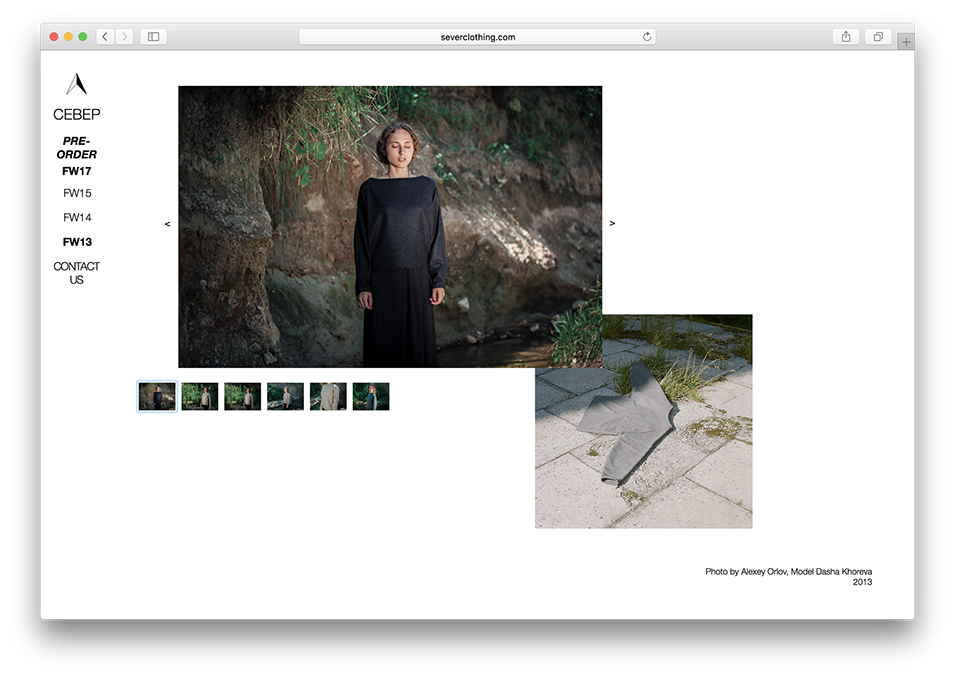Open the PRE-ORDER FW17 page
This screenshot has height=677, width=955.
[x=77, y=156]
